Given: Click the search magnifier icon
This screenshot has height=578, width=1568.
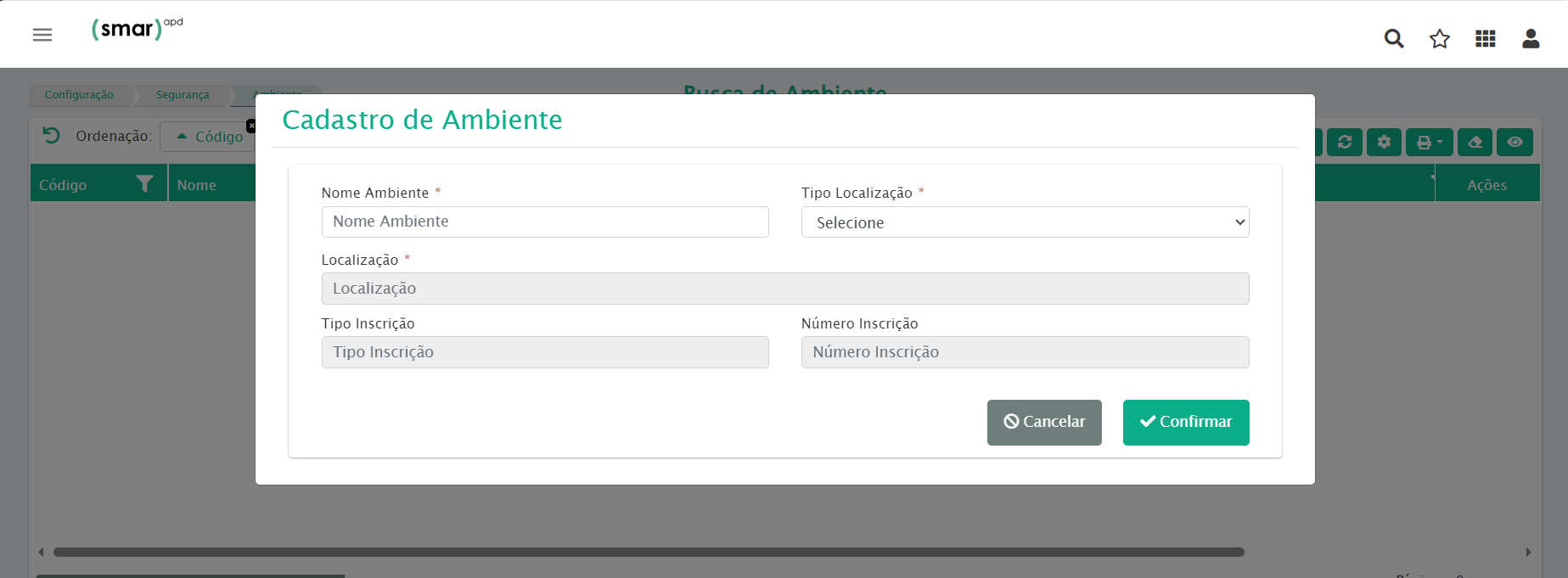Looking at the screenshot, I should pyautogui.click(x=1393, y=38).
